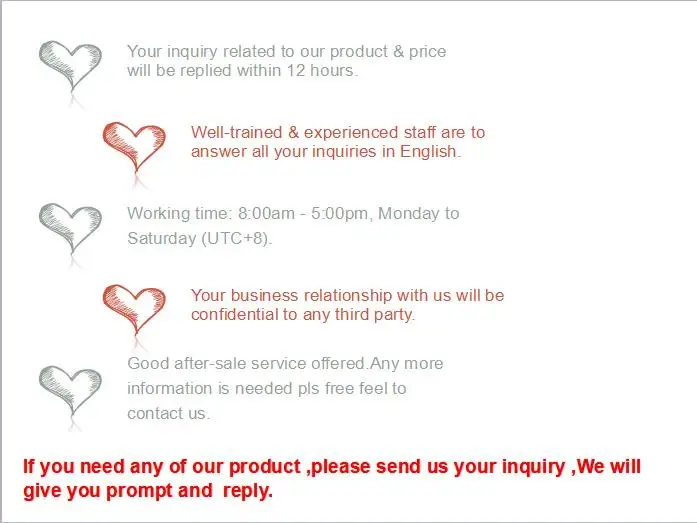
Task: Click the text "will be replied within 12 hours."
Action: (242, 70)
